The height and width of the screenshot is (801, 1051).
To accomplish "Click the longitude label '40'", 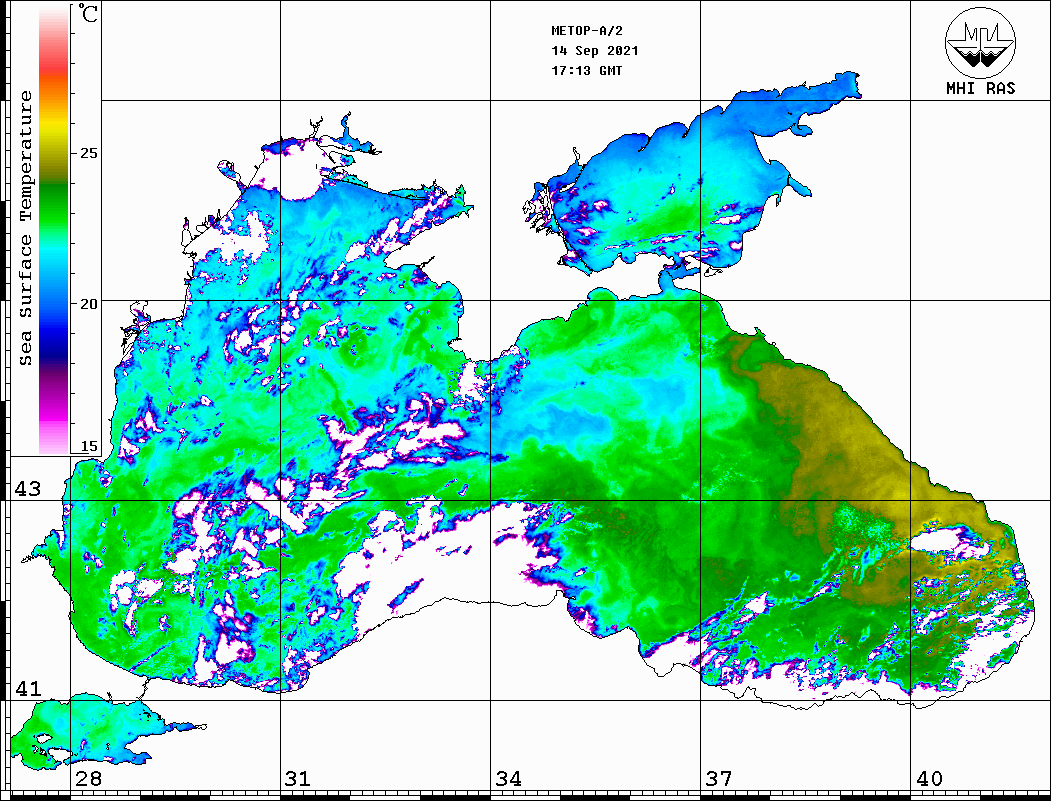I will [929, 778].
